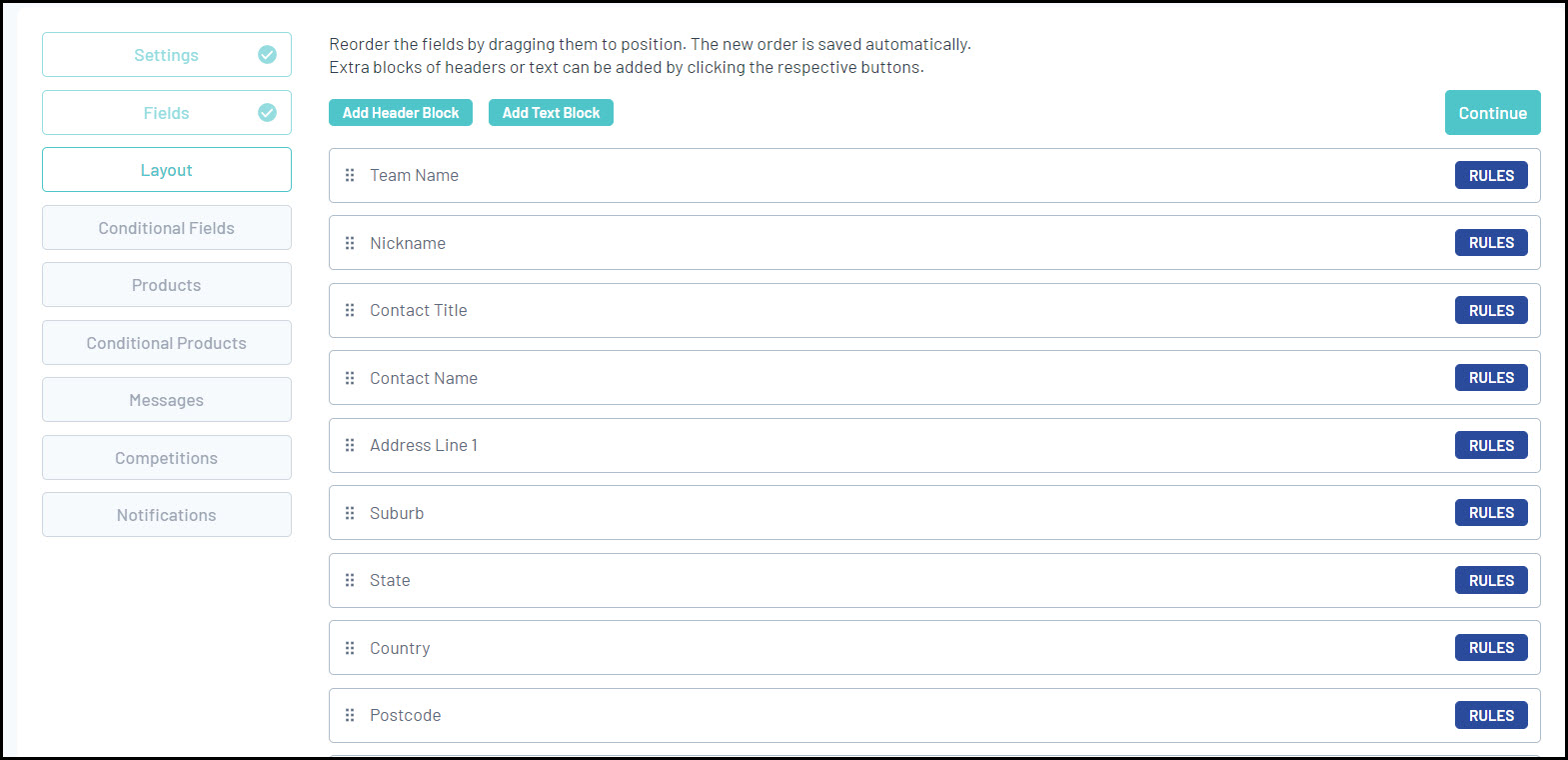Select the Team Name field label

[x=414, y=175]
